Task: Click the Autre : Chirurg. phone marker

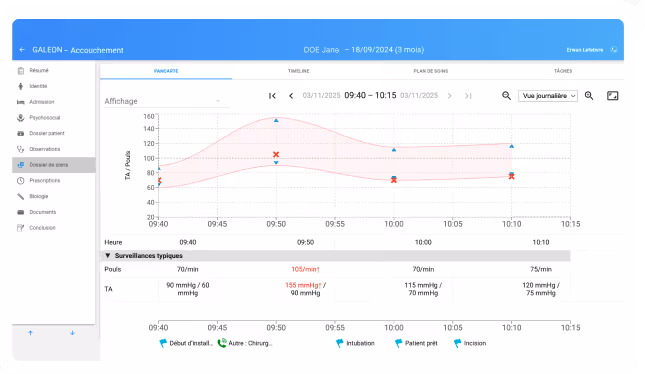Action: tap(222, 343)
